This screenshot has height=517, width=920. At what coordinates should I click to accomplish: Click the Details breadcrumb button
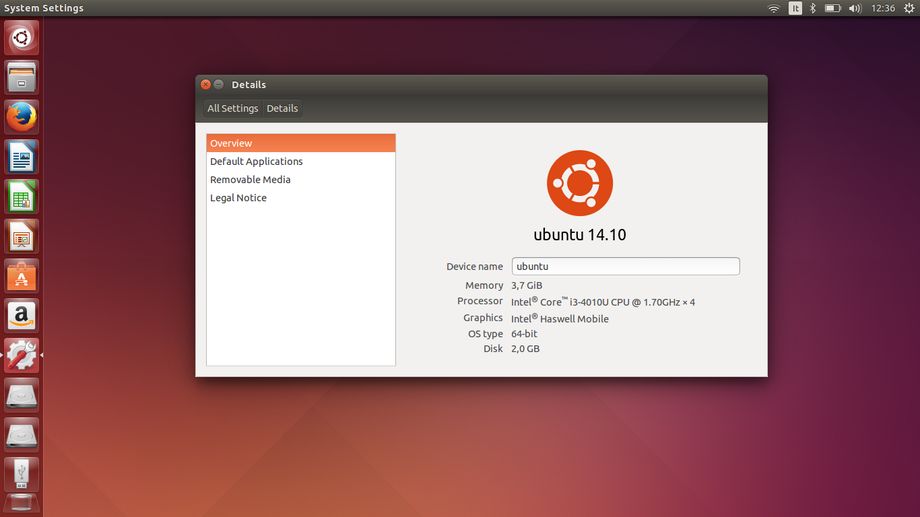(x=282, y=108)
